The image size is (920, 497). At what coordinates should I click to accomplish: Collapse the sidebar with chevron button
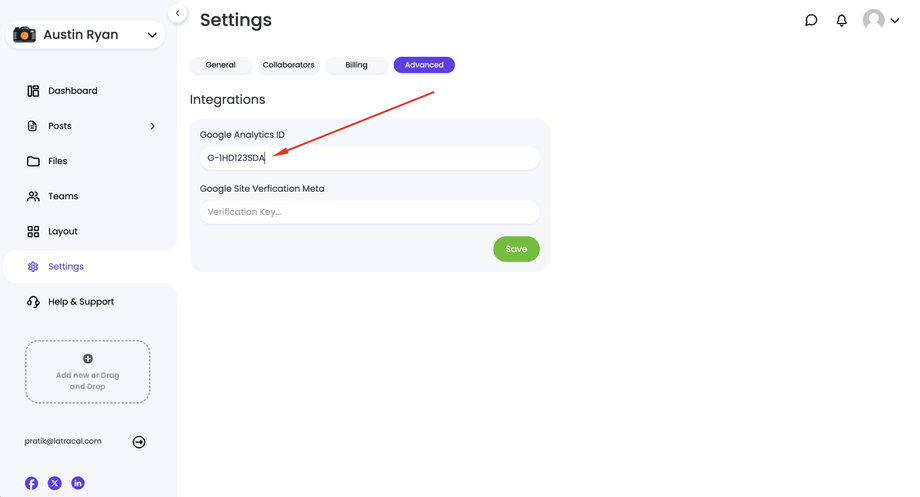177,14
